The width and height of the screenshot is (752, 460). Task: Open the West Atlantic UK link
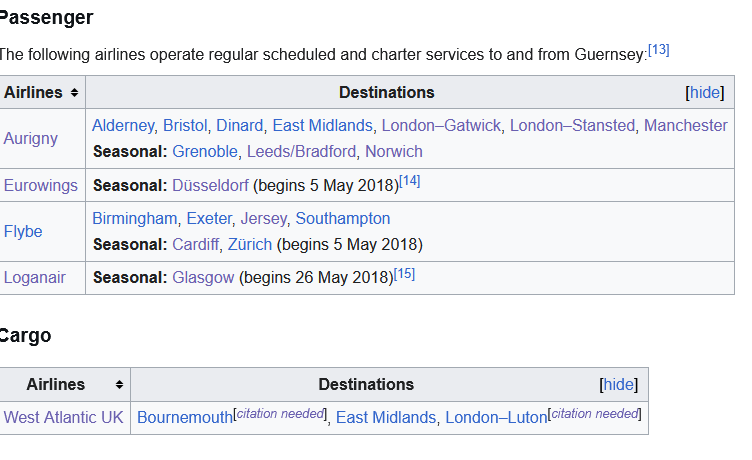click(x=64, y=418)
